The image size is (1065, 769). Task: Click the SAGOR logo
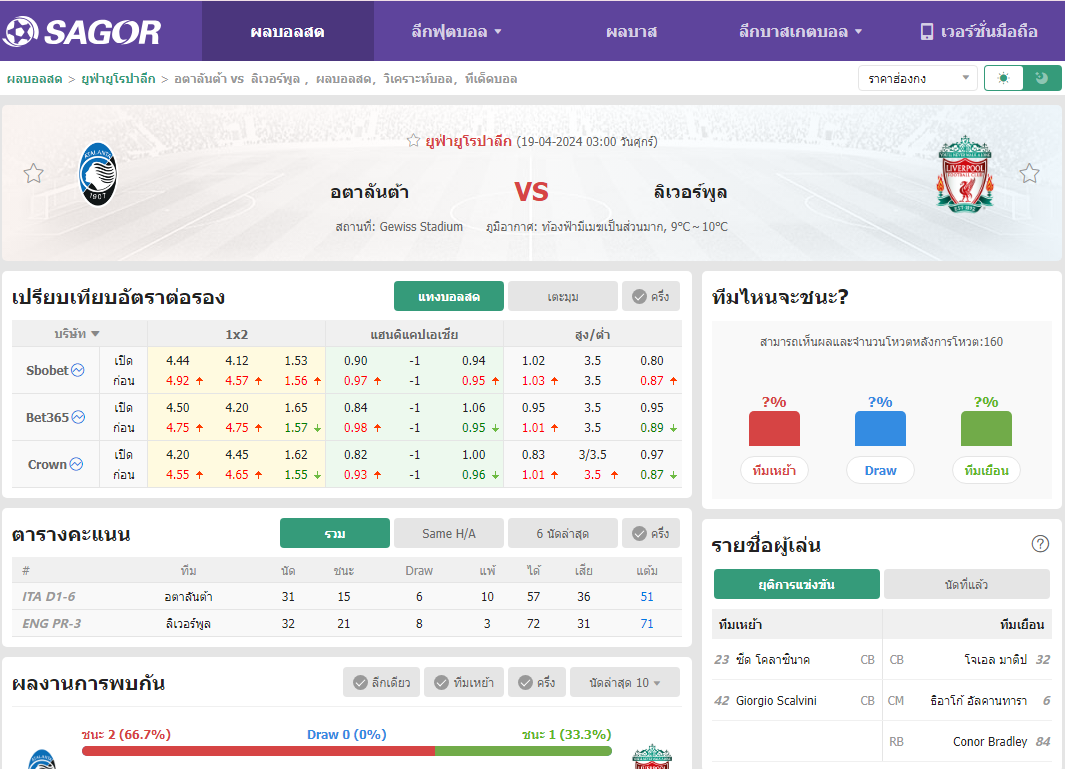click(x=82, y=31)
